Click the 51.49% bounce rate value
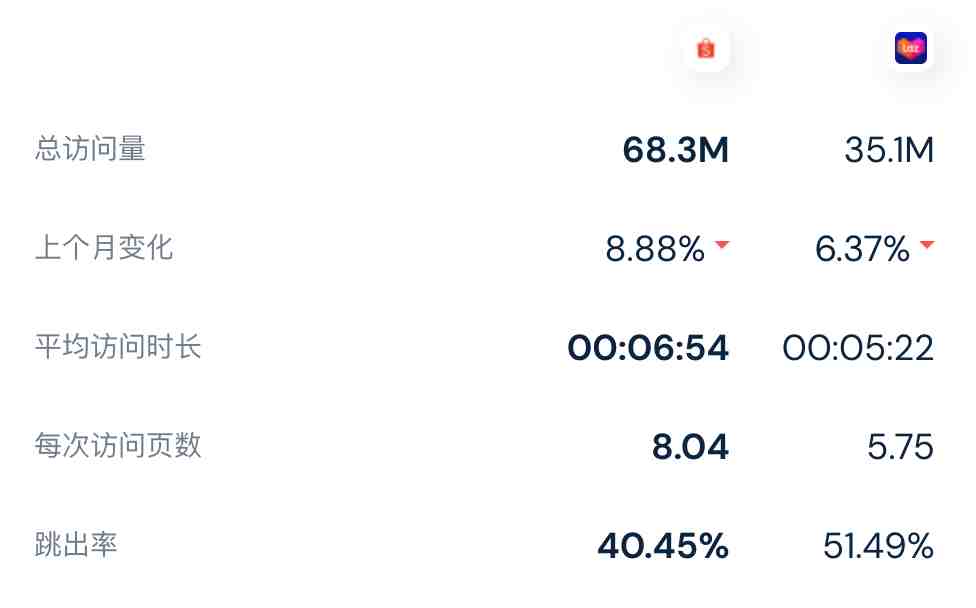 (x=878, y=546)
